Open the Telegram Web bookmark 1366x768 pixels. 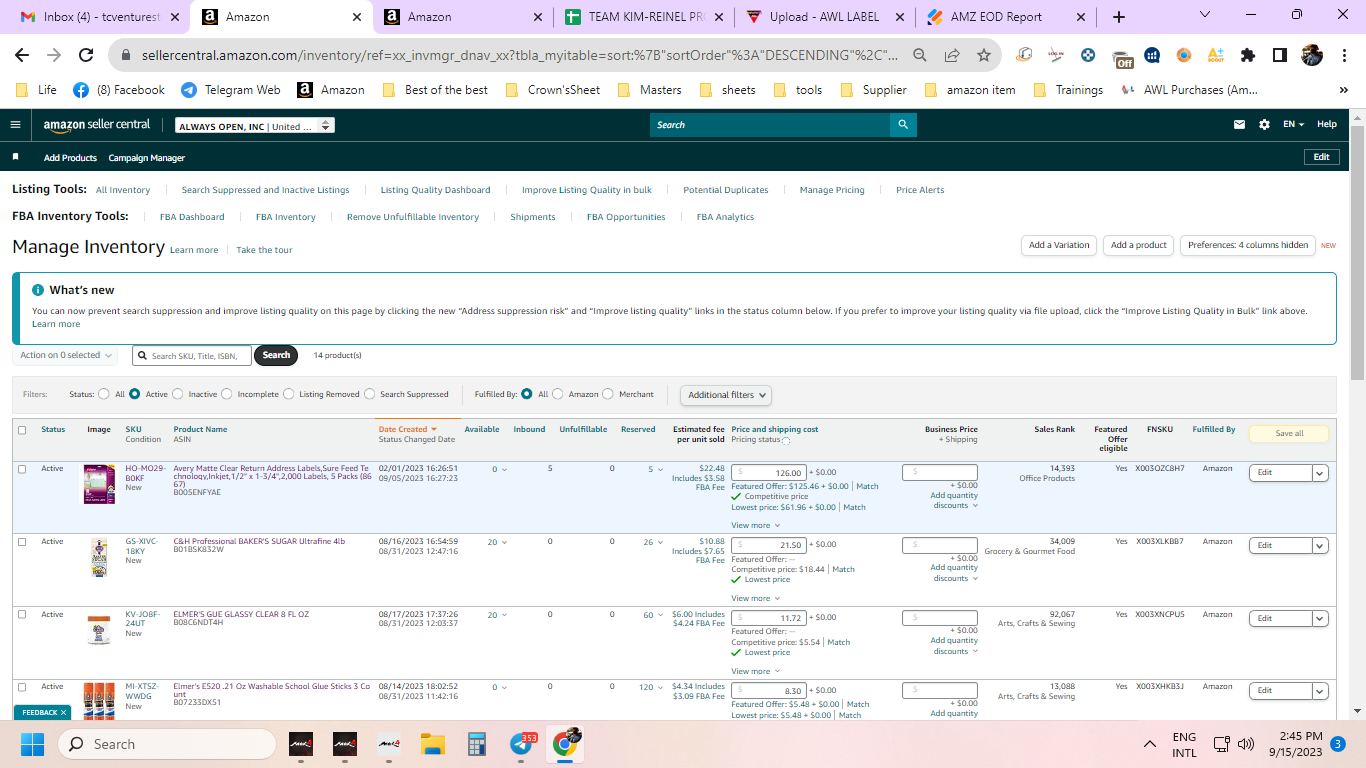(231, 90)
